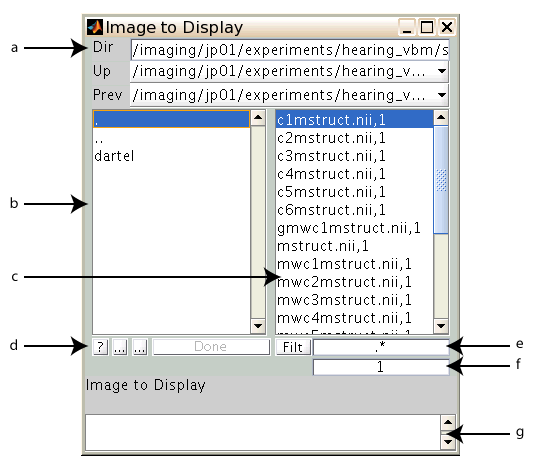Click the filter field containing '.*'

click(381, 347)
